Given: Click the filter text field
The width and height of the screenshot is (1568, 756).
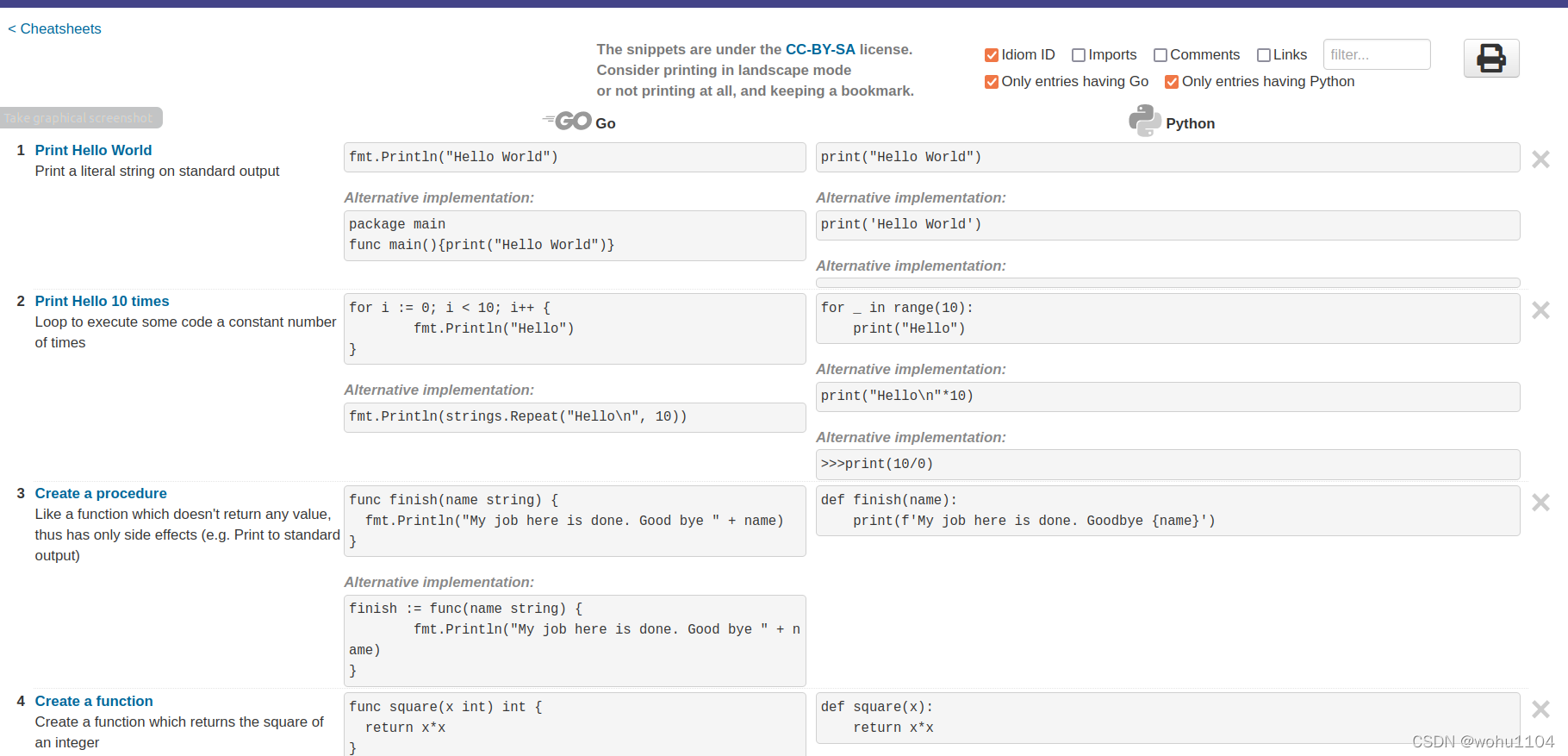Looking at the screenshot, I should point(1376,54).
